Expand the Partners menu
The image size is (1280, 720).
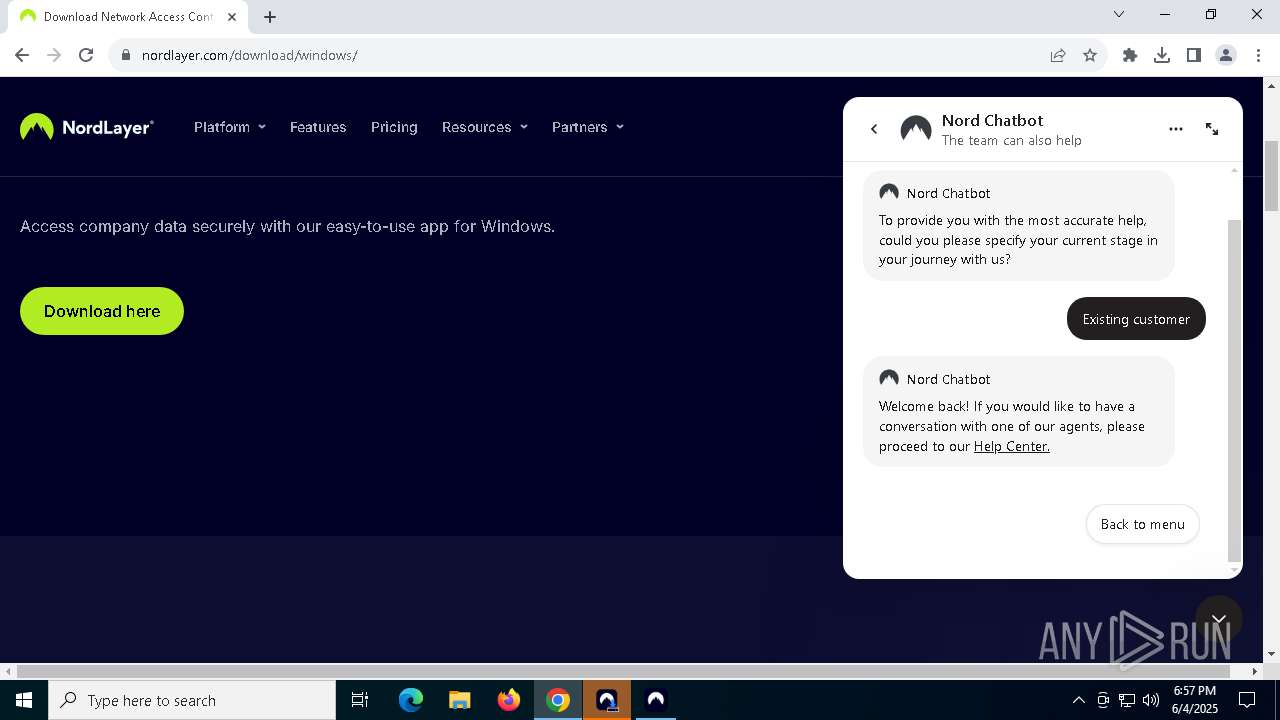coord(588,127)
